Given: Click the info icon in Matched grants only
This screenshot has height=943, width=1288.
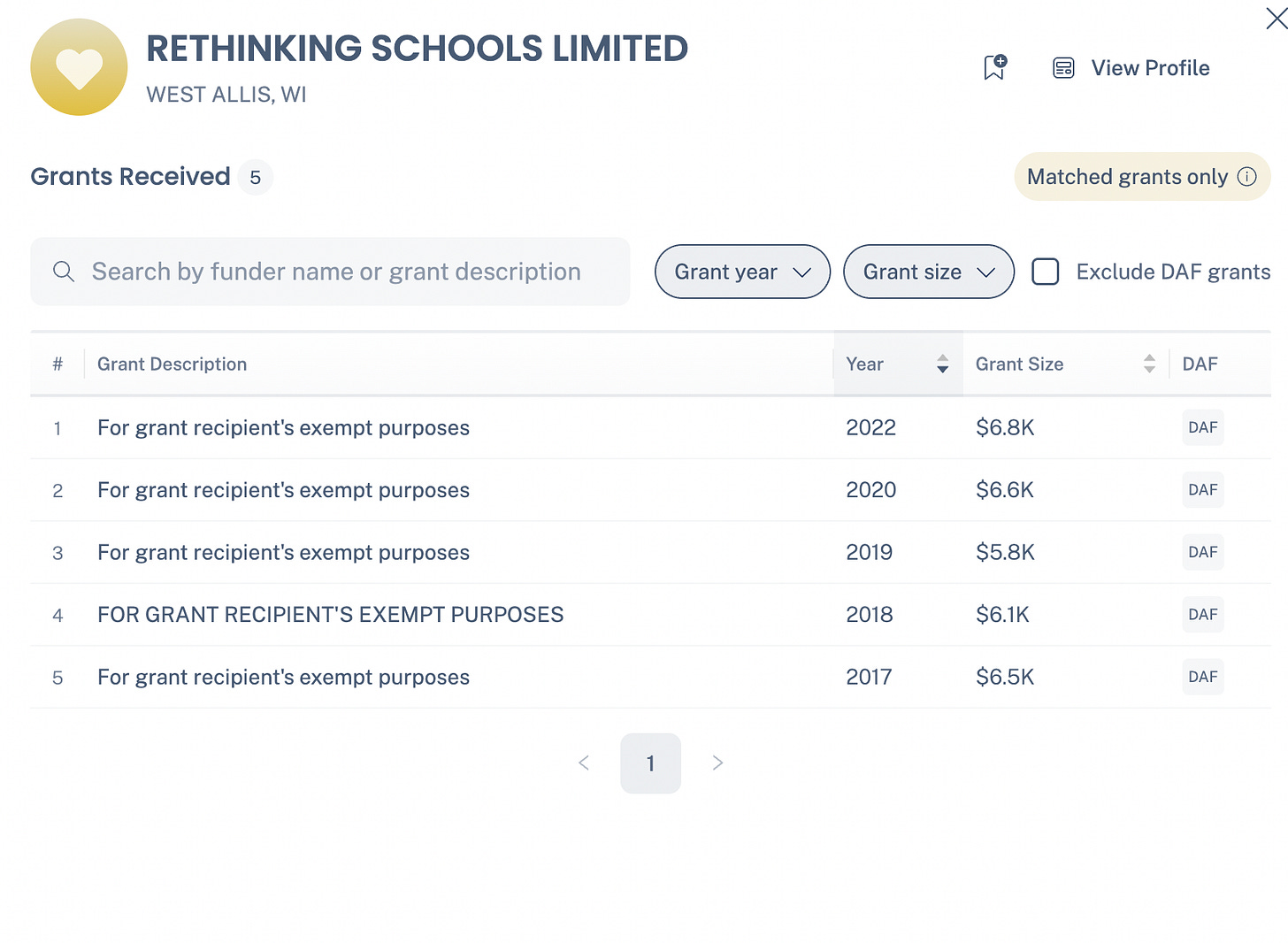Looking at the screenshot, I should point(1246,177).
